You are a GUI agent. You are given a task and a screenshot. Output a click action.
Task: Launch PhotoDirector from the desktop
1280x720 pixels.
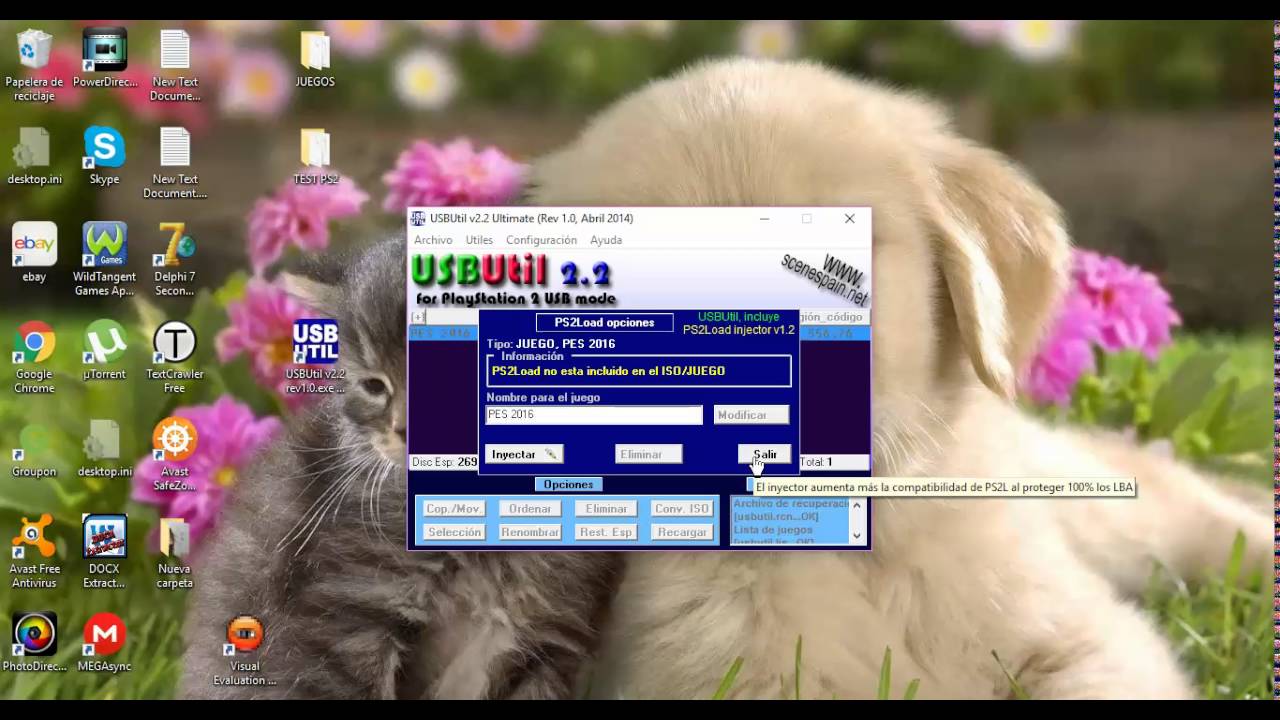[x=34, y=643]
